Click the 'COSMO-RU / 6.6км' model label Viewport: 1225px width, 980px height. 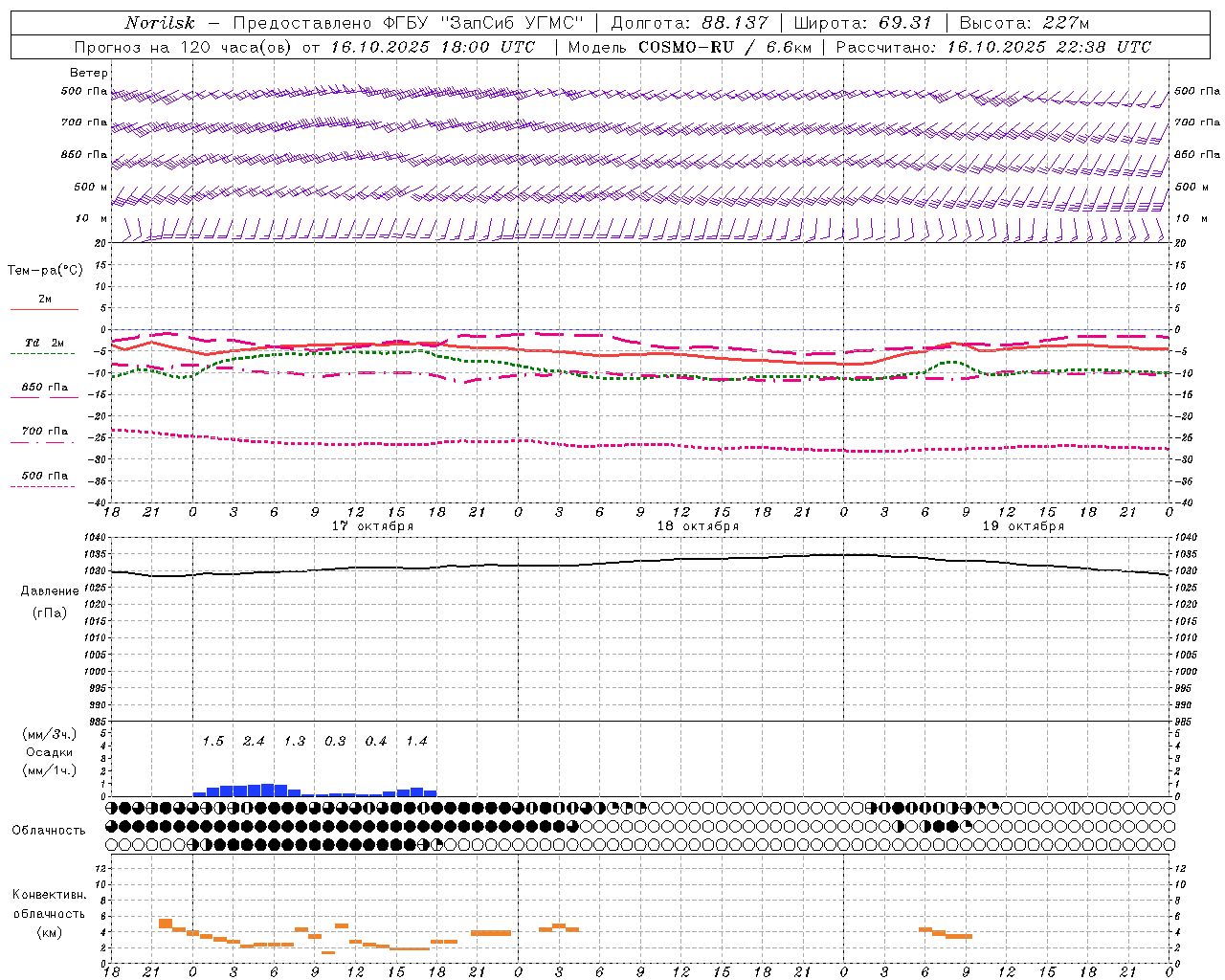(724, 47)
